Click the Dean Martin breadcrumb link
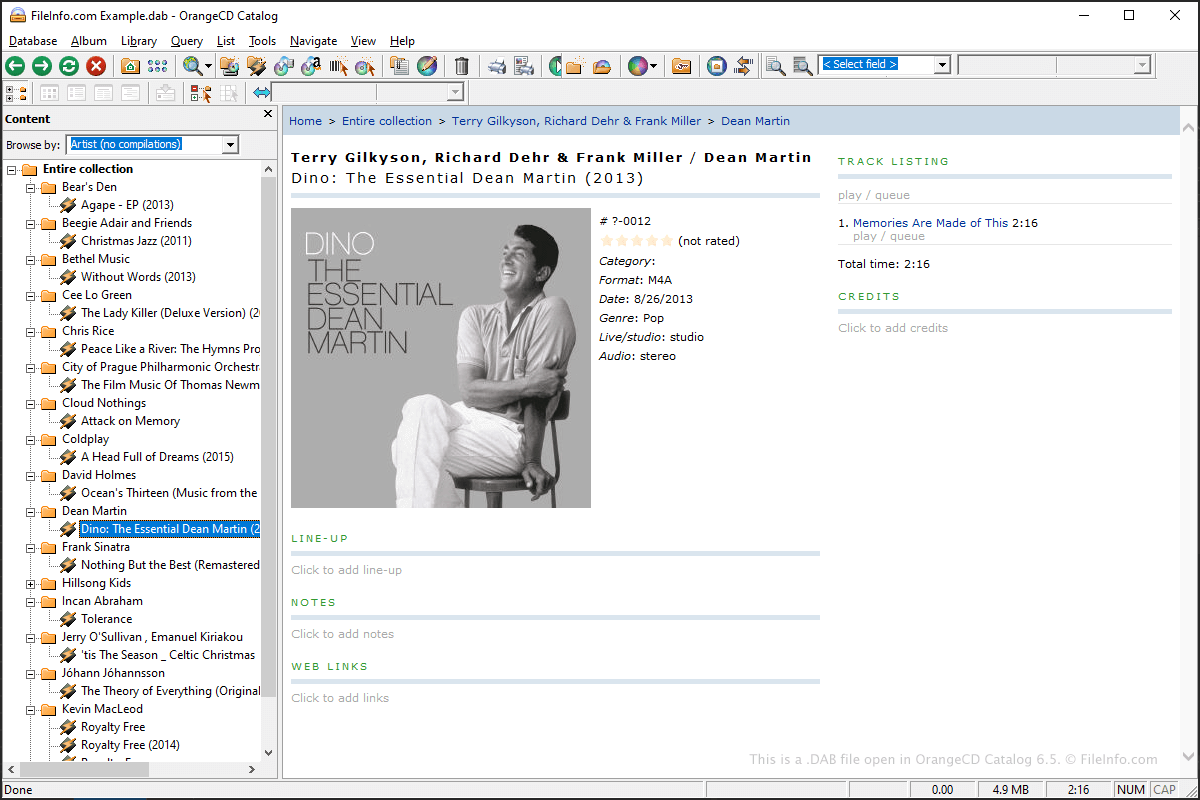 point(755,121)
